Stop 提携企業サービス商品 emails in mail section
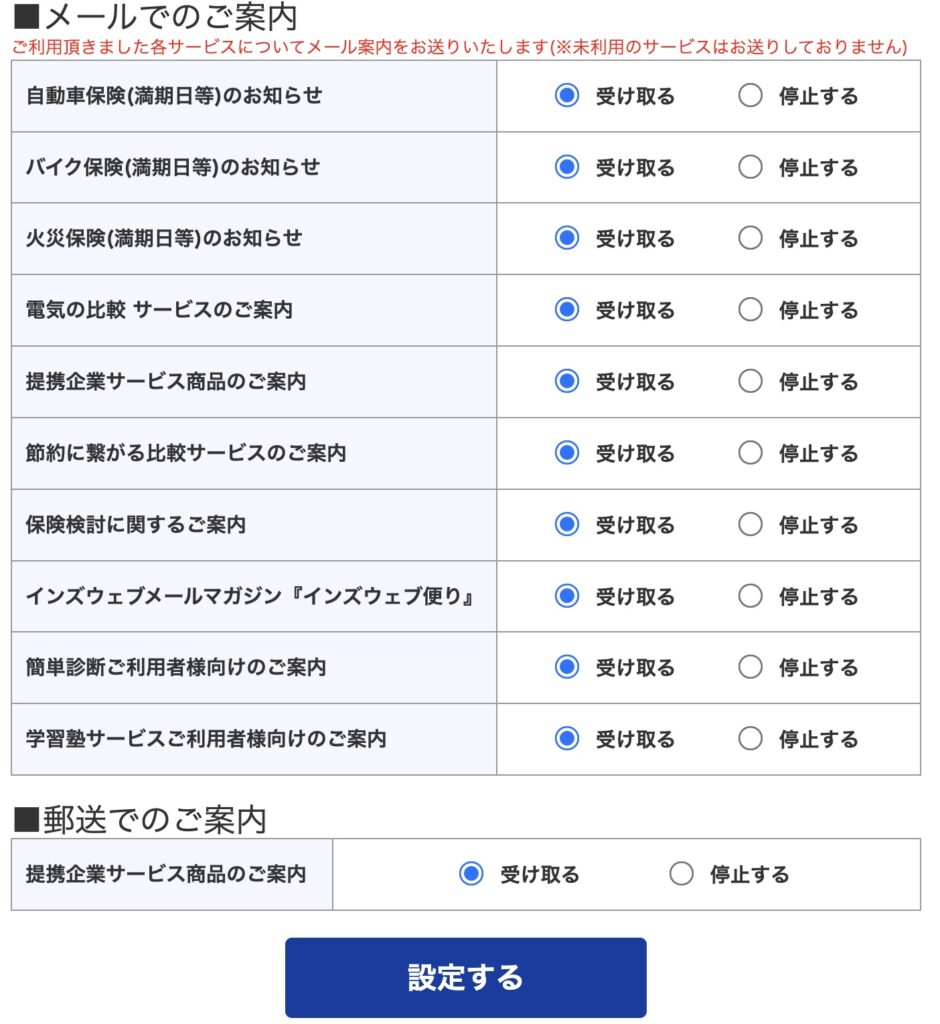This screenshot has height=1024, width=940. tap(750, 382)
